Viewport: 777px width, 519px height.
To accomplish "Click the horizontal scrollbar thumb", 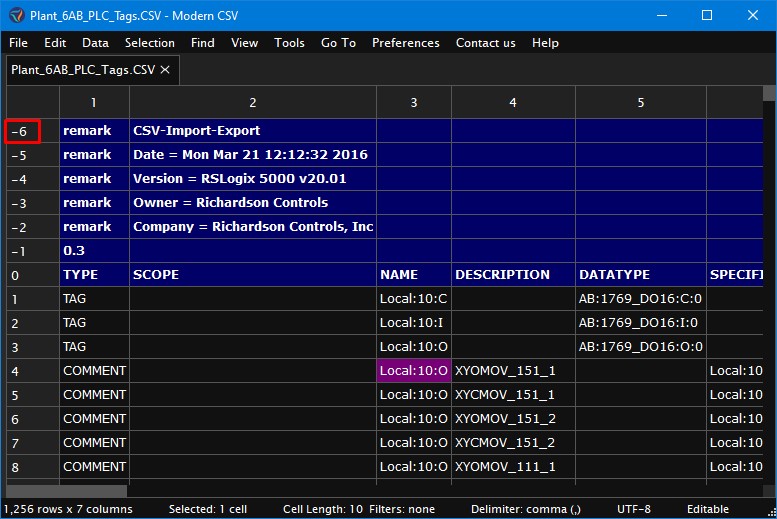I will (66, 491).
